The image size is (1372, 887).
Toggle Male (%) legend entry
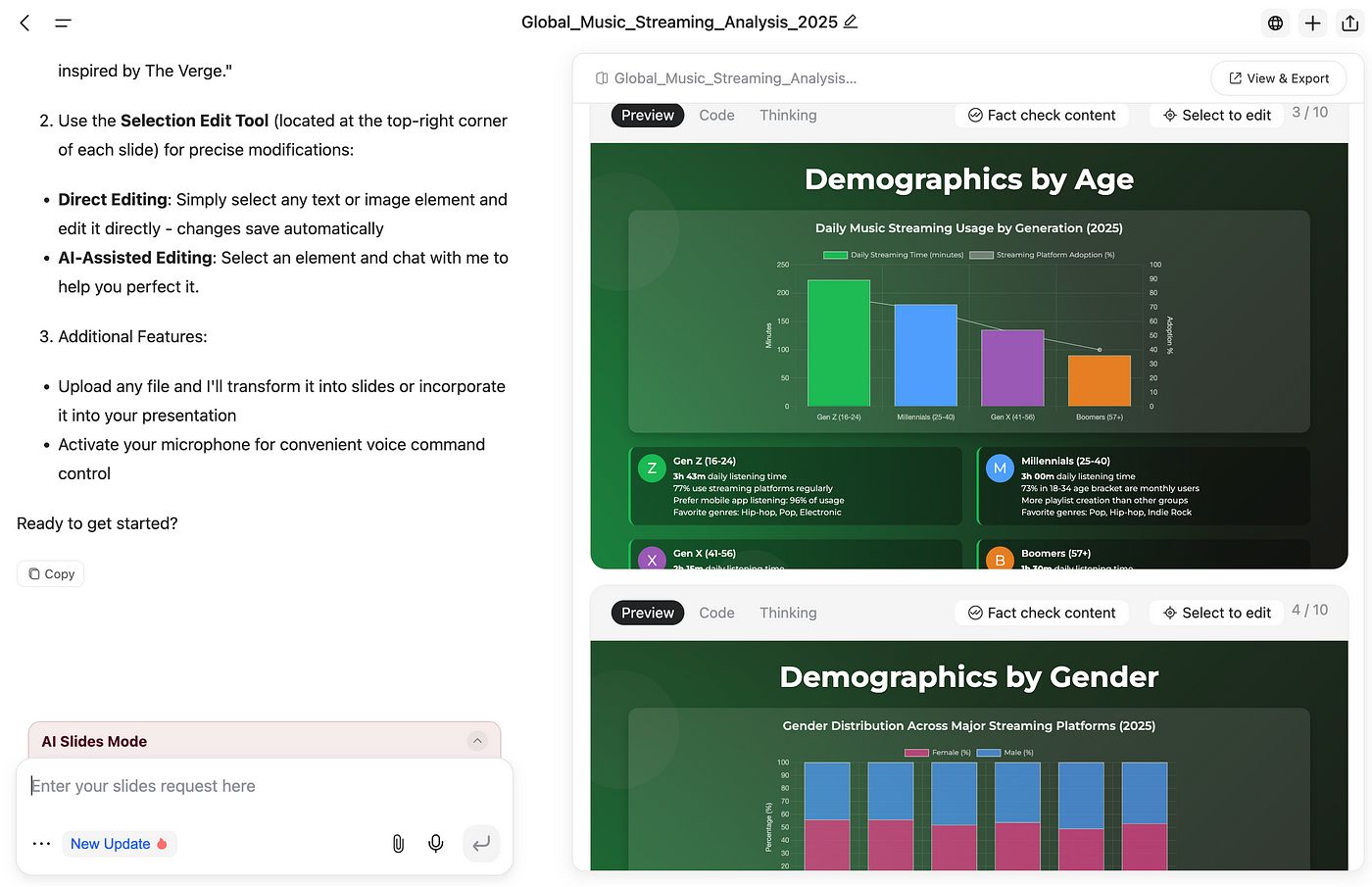coord(1005,753)
